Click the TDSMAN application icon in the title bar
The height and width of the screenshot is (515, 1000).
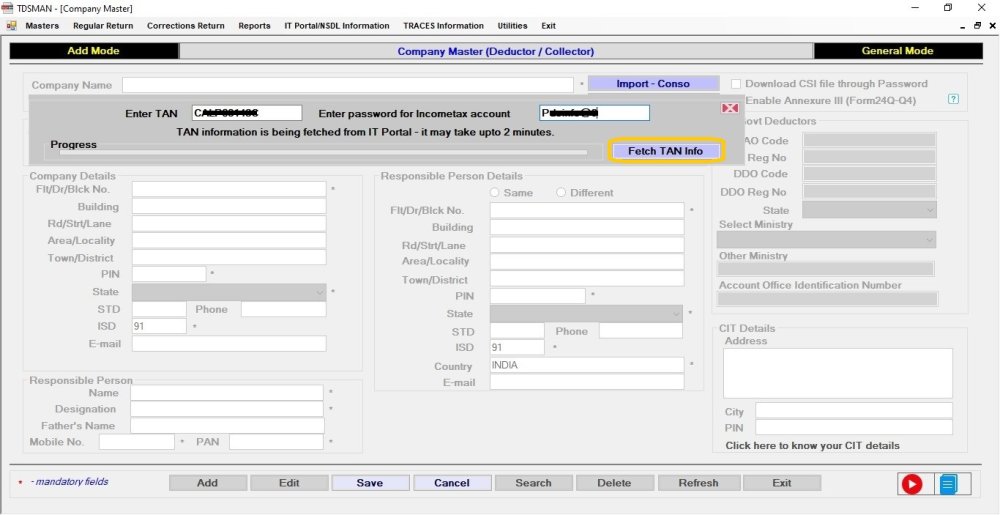click(8, 8)
